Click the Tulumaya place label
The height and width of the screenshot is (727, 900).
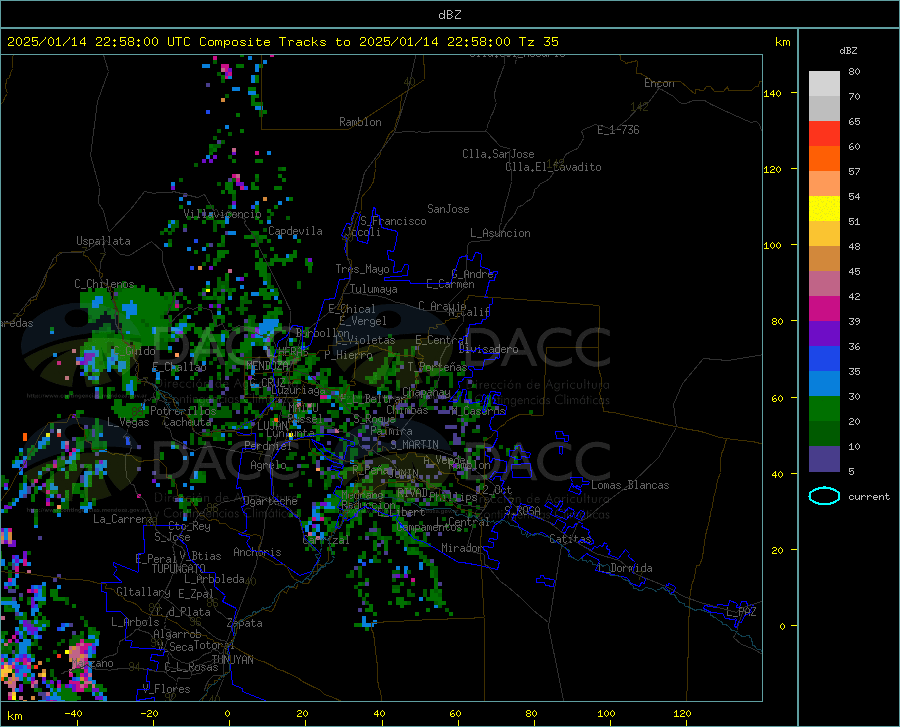click(373, 289)
